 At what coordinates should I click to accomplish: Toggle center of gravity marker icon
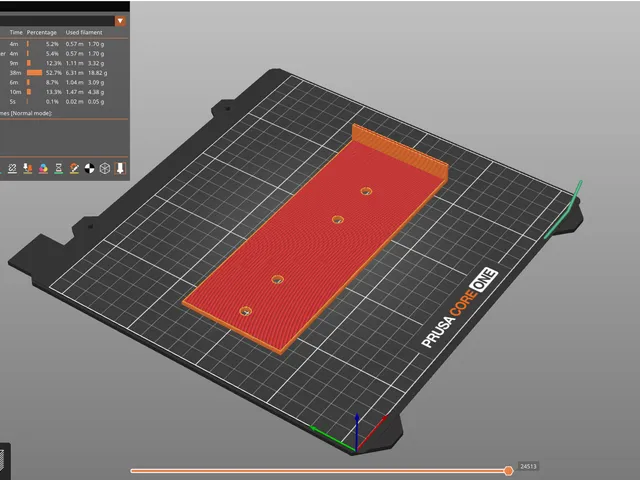click(89, 168)
